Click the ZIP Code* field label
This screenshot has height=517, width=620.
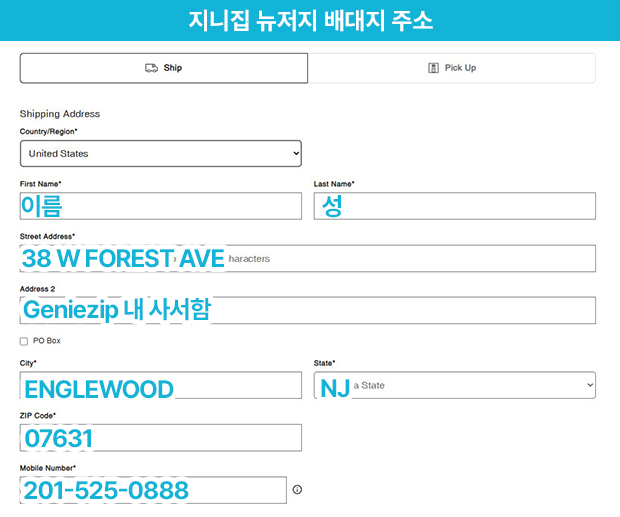38,415
